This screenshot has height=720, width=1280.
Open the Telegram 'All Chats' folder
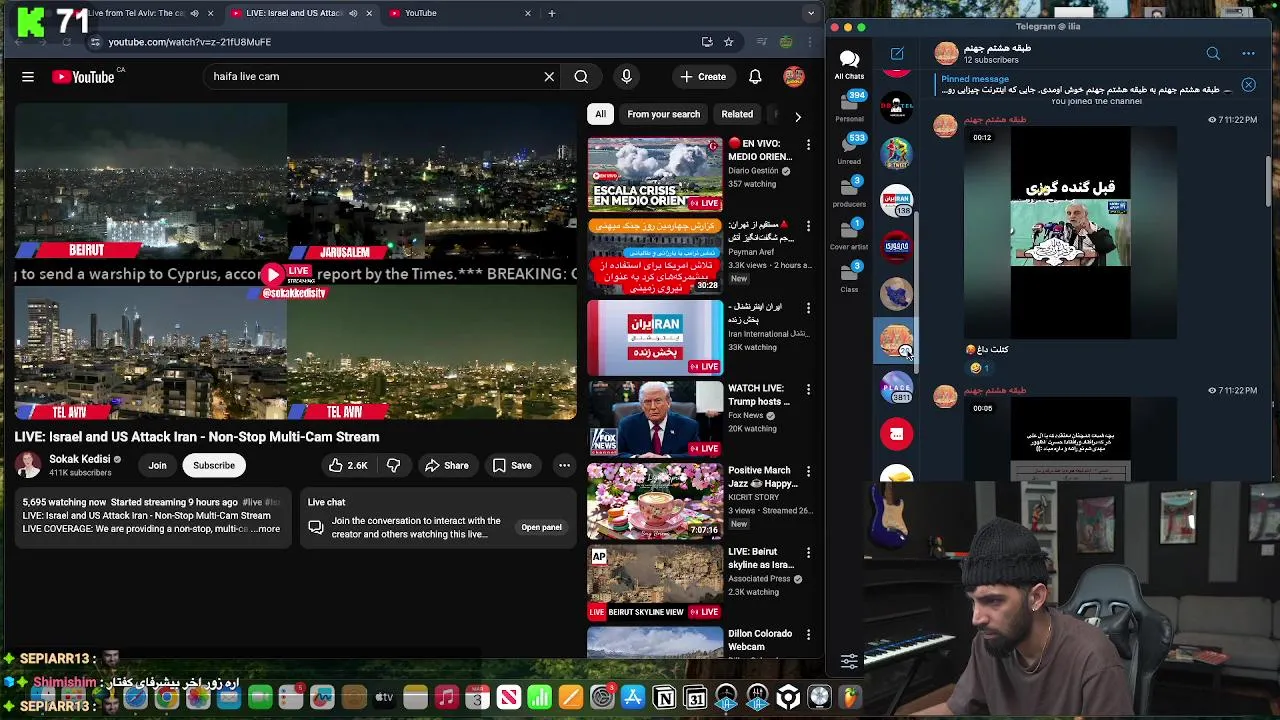[x=849, y=65]
